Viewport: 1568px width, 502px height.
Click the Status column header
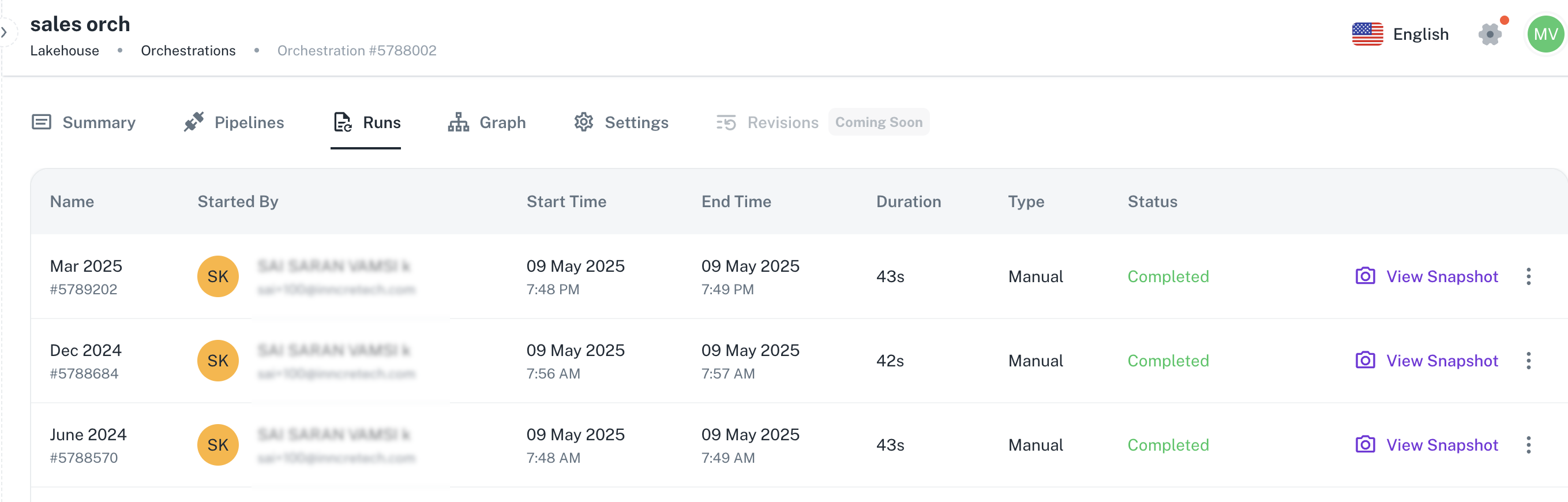[1152, 201]
